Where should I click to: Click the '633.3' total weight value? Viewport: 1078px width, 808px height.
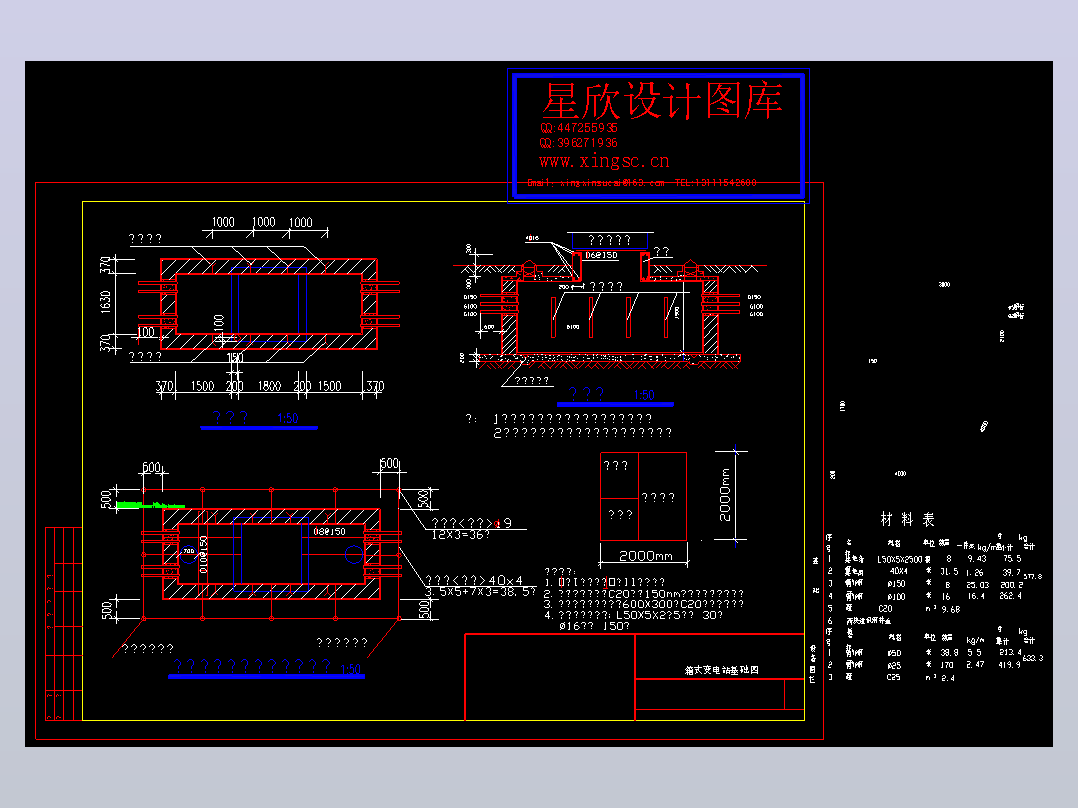click(1033, 658)
